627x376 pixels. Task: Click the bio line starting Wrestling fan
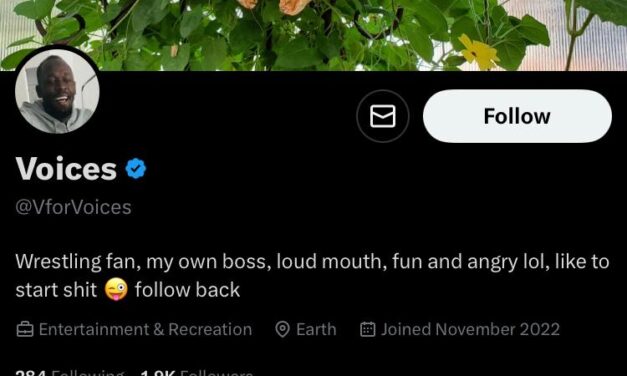click(x=312, y=262)
